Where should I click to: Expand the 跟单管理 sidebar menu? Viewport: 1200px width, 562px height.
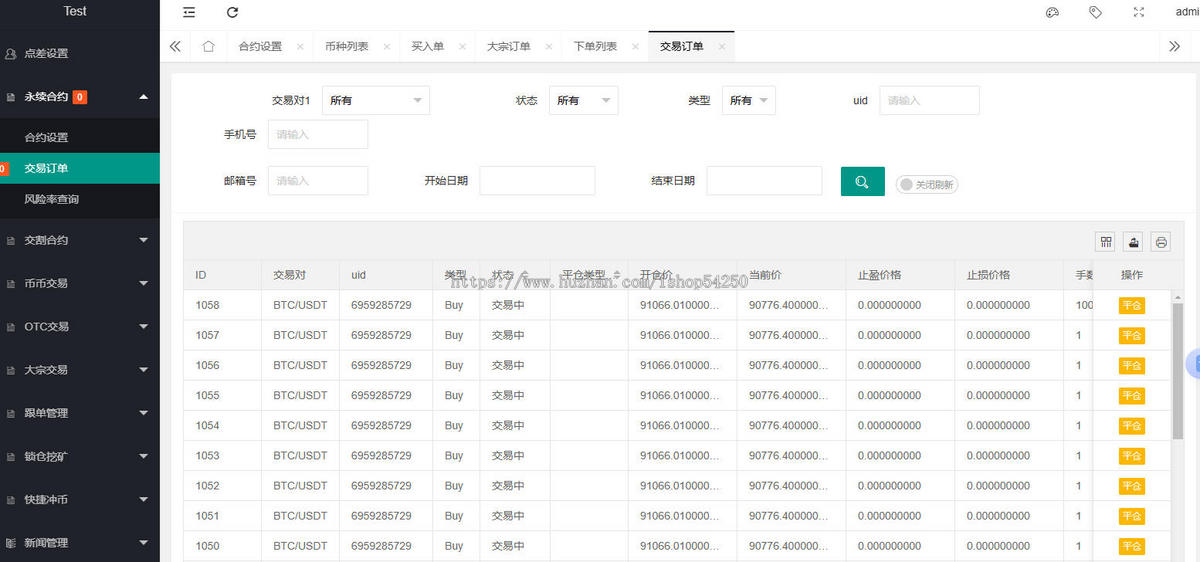(x=80, y=413)
